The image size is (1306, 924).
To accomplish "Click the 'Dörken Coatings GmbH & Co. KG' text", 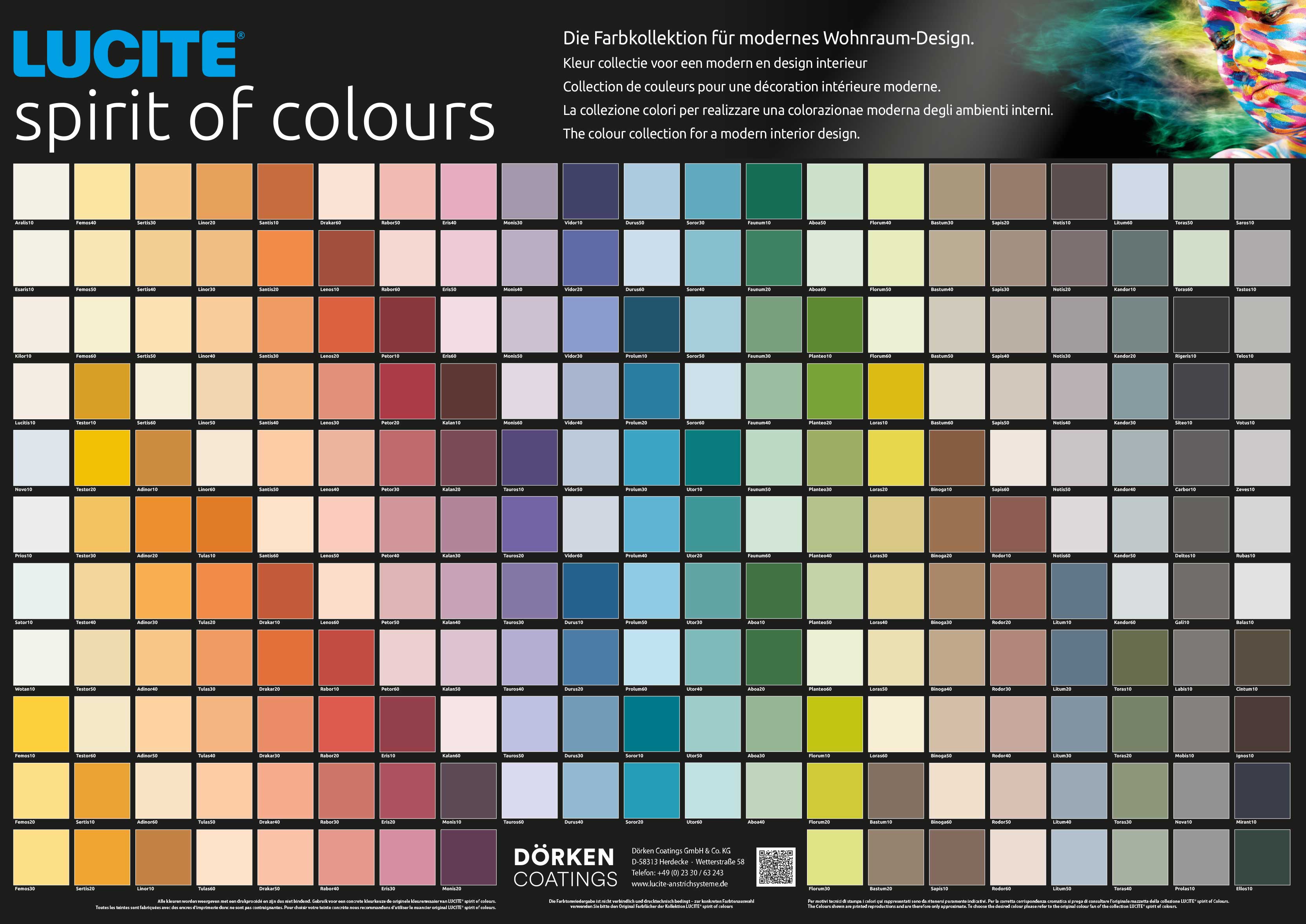I will (x=681, y=851).
